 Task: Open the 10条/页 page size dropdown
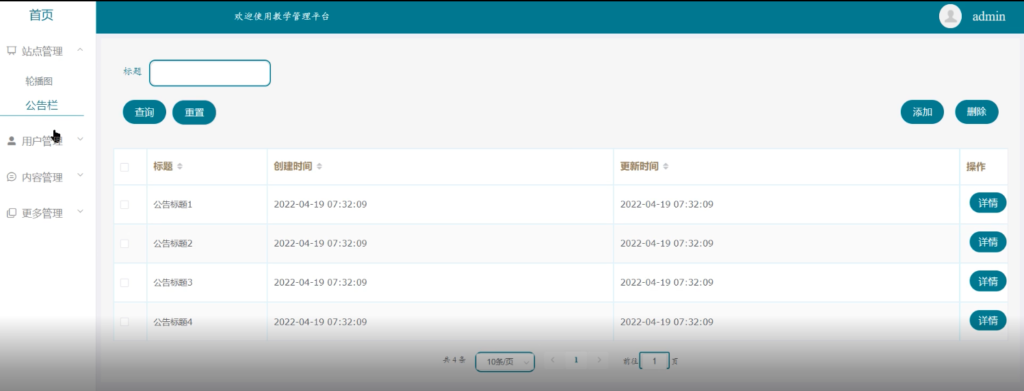tap(505, 362)
